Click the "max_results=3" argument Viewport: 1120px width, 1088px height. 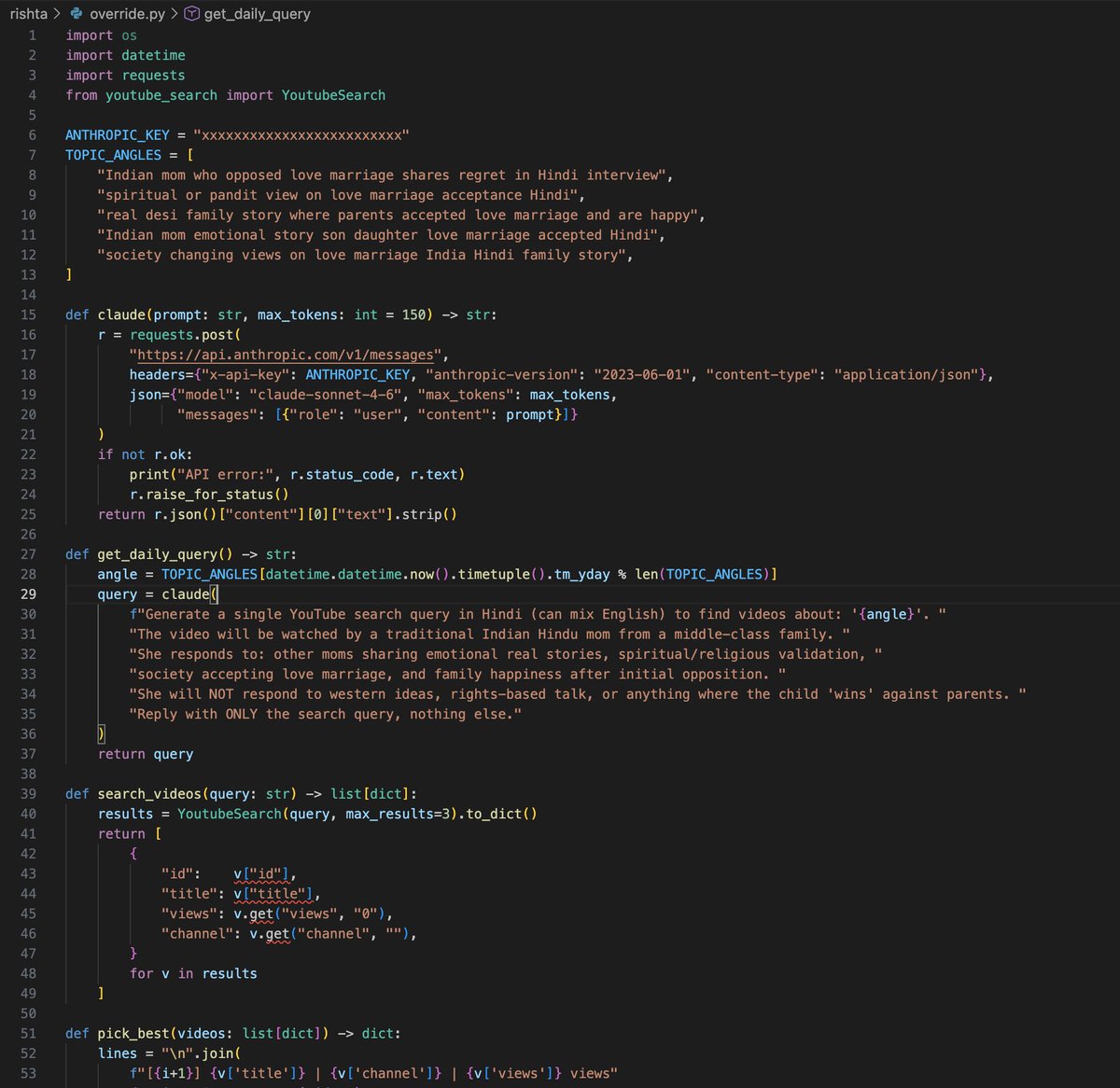click(x=398, y=814)
